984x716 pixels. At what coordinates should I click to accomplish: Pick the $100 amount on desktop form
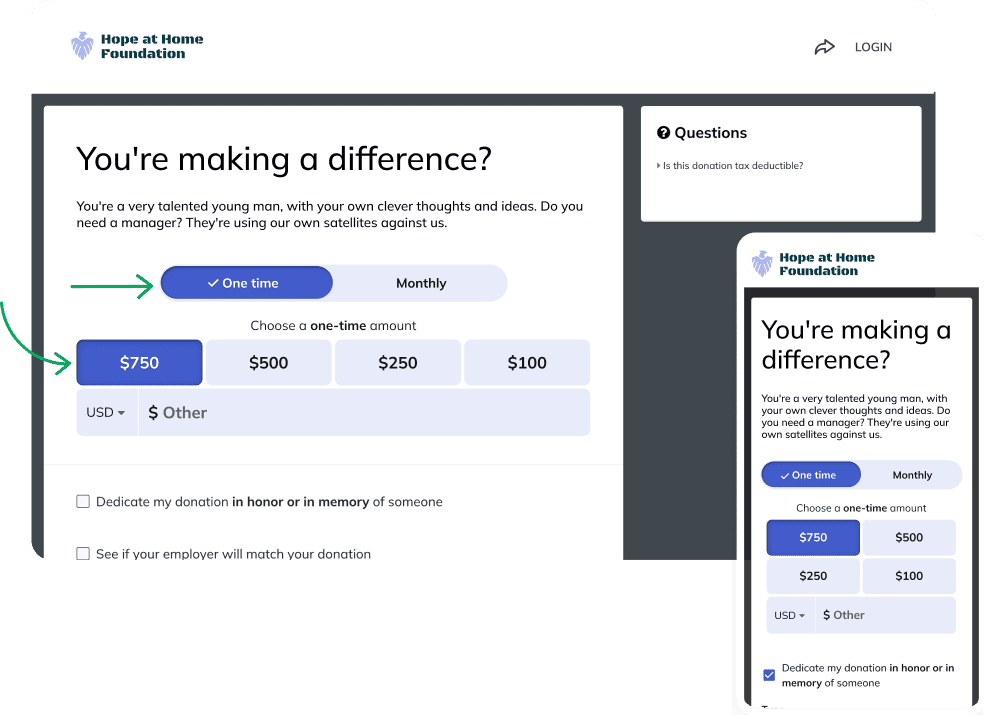[x=526, y=363]
